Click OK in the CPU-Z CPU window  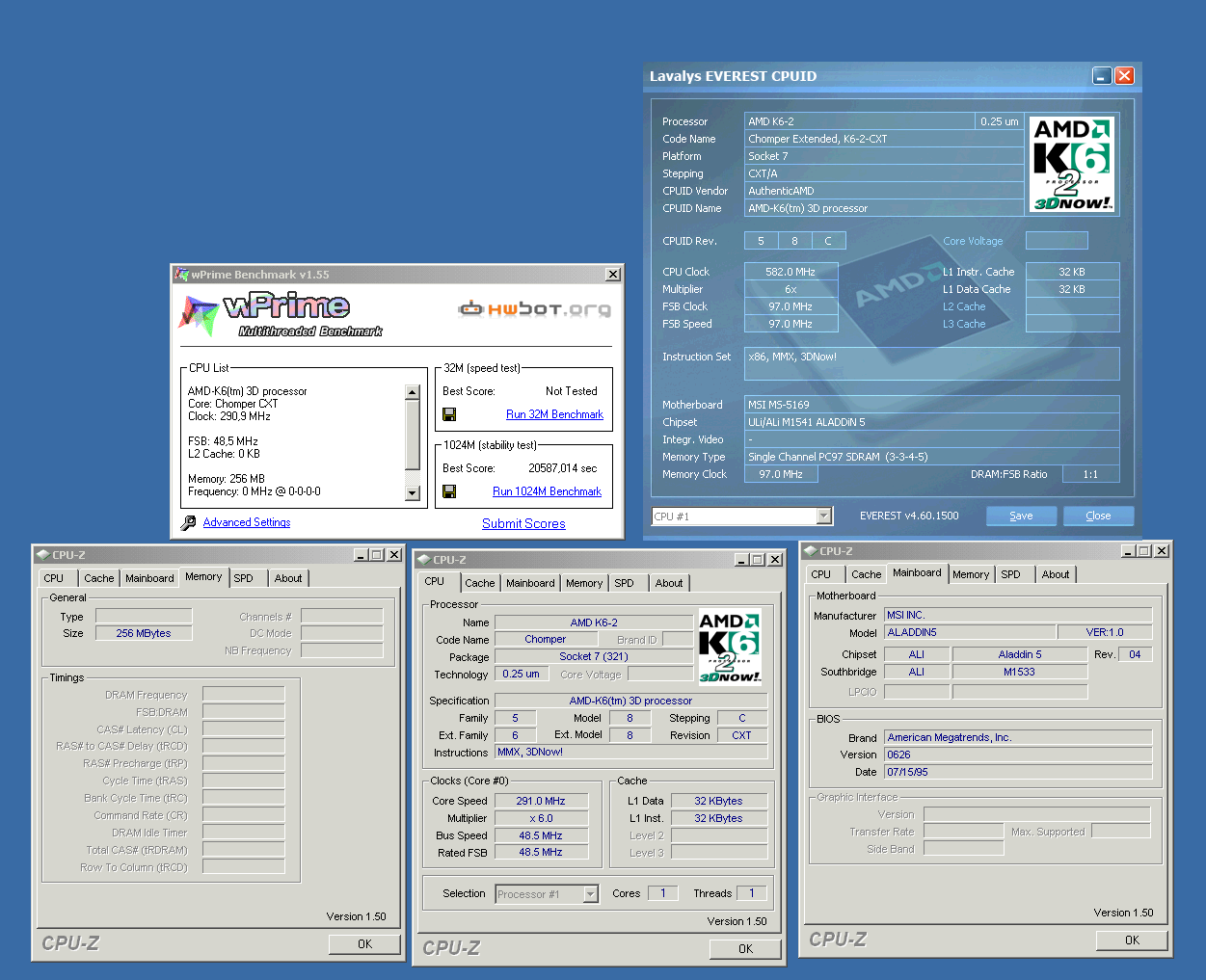745,949
